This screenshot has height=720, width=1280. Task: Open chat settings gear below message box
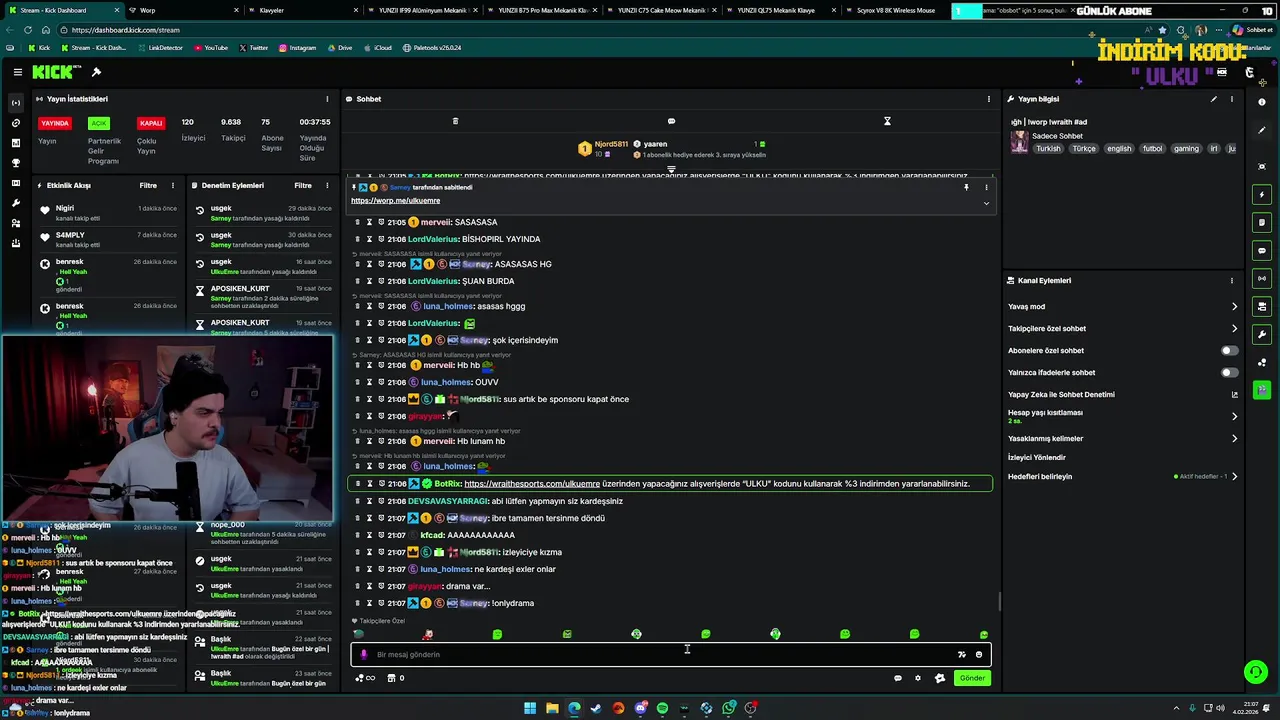click(x=918, y=678)
